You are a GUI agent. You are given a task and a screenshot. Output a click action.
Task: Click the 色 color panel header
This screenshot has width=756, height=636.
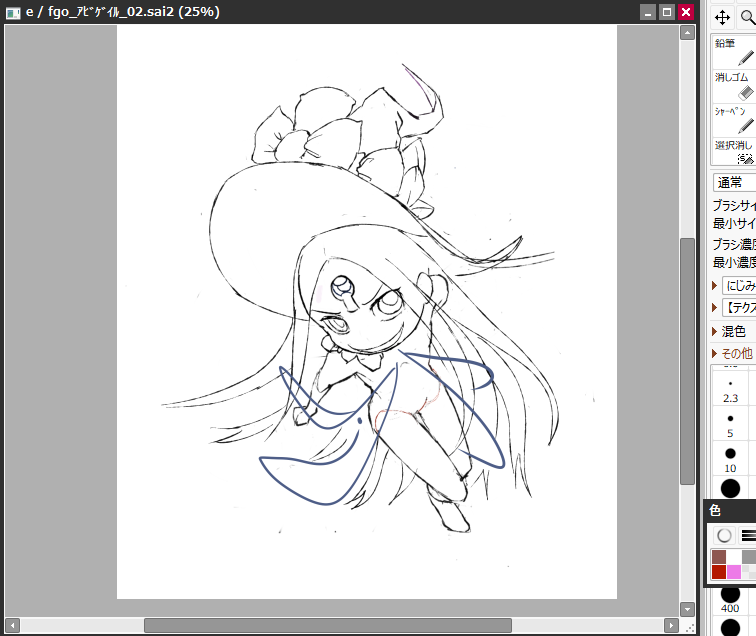(x=730, y=510)
